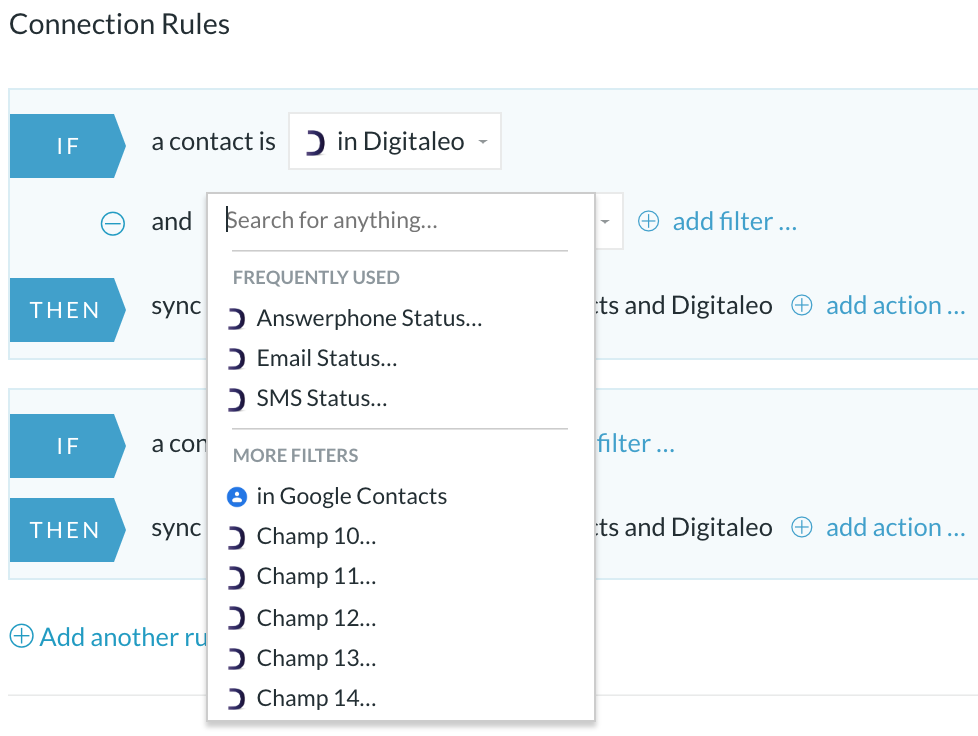Click plus icon beside Add another rule
The image size is (978, 736).
point(21,636)
